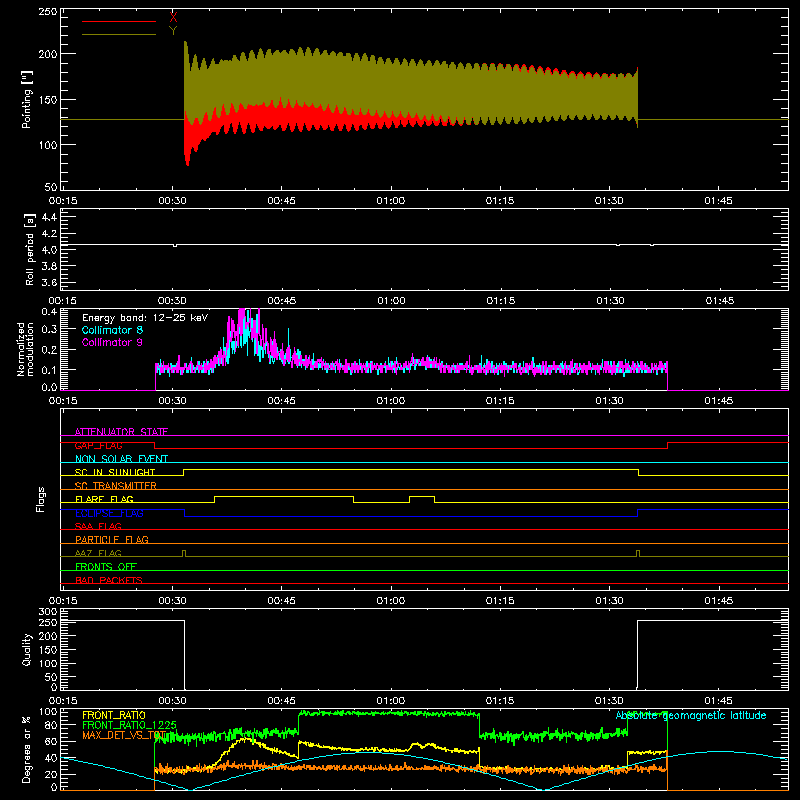Click the Pointing axis label
Image resolution: width=800 pixels, height=800 pixels.
point(27,99)
